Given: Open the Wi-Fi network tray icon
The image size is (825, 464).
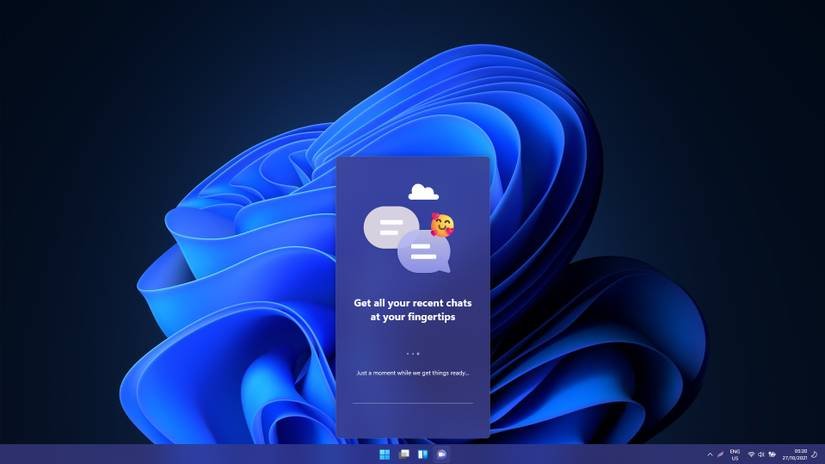Looking at the screenshot, I should 751,455.
